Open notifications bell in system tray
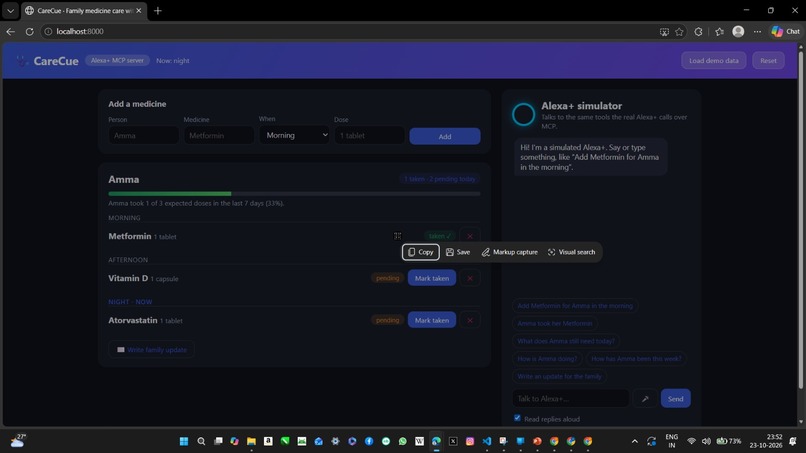 (793, 441)
